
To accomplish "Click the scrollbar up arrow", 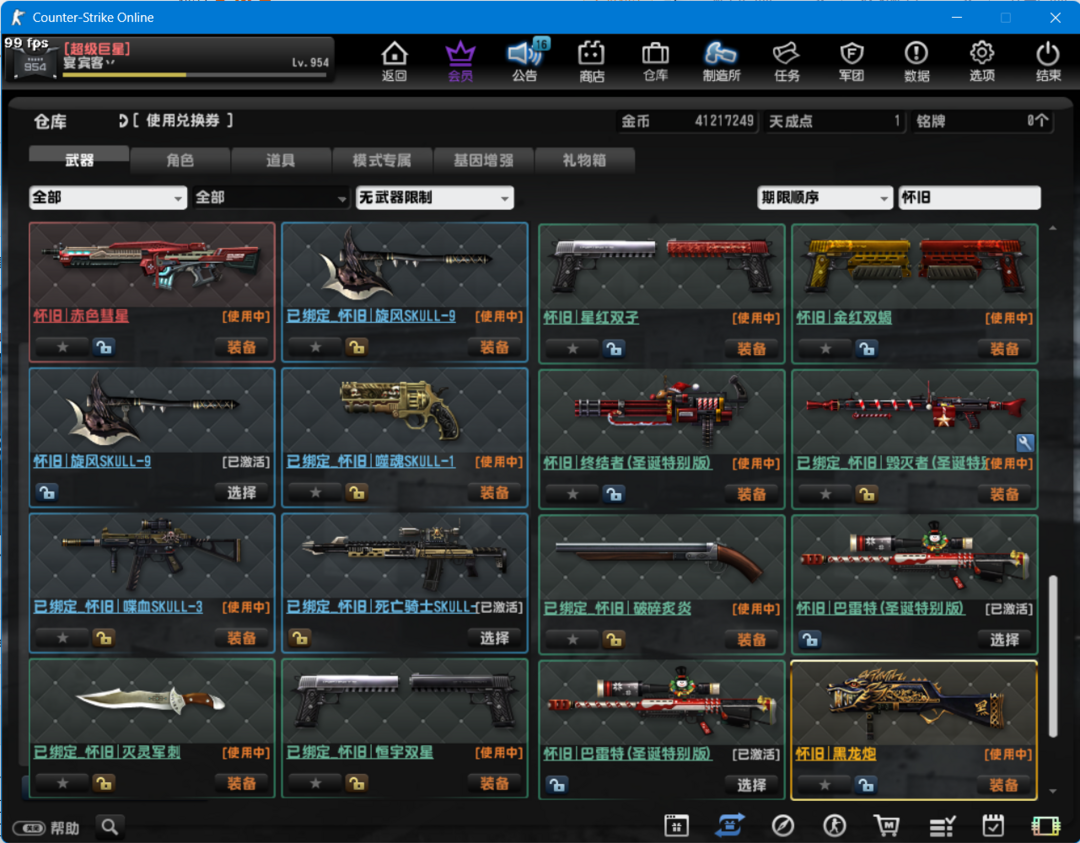I will click(x=1052, y=228).
